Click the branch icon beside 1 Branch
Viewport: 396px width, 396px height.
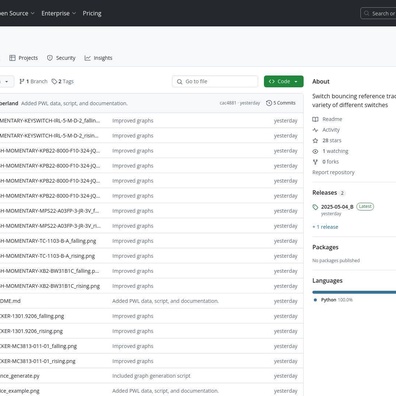tap(22, 81)
